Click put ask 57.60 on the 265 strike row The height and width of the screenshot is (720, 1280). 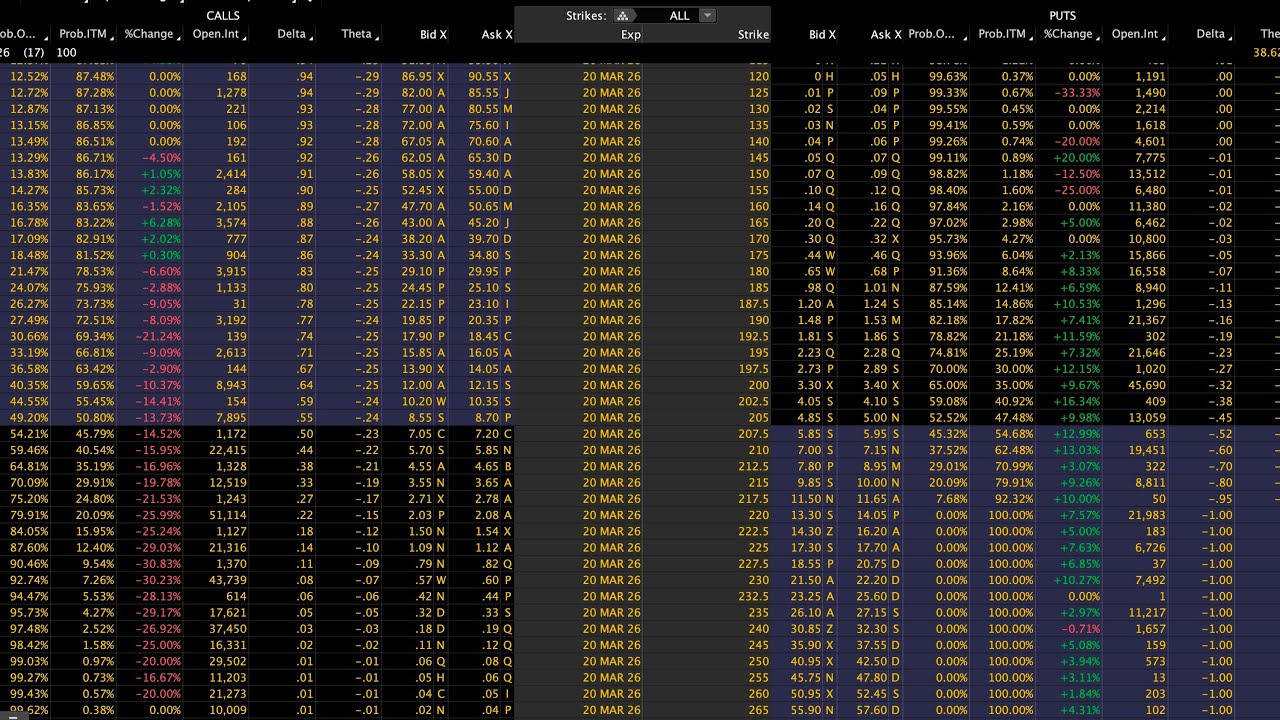879,710
